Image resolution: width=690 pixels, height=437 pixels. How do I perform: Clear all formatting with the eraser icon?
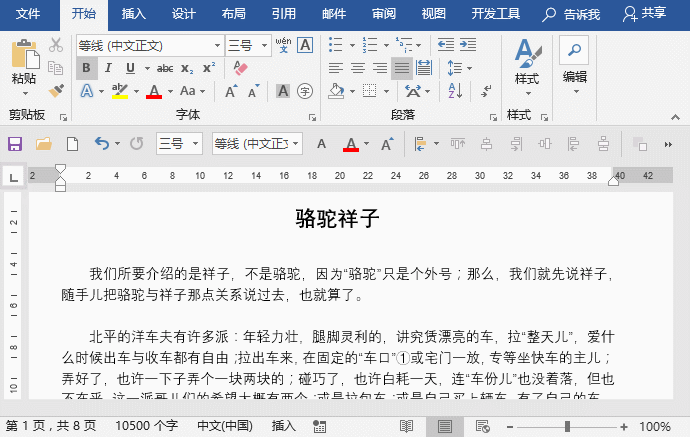point(239,68)
